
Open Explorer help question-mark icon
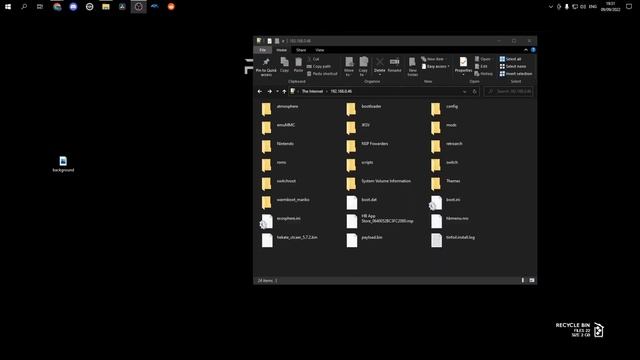(x=533, y=50)
